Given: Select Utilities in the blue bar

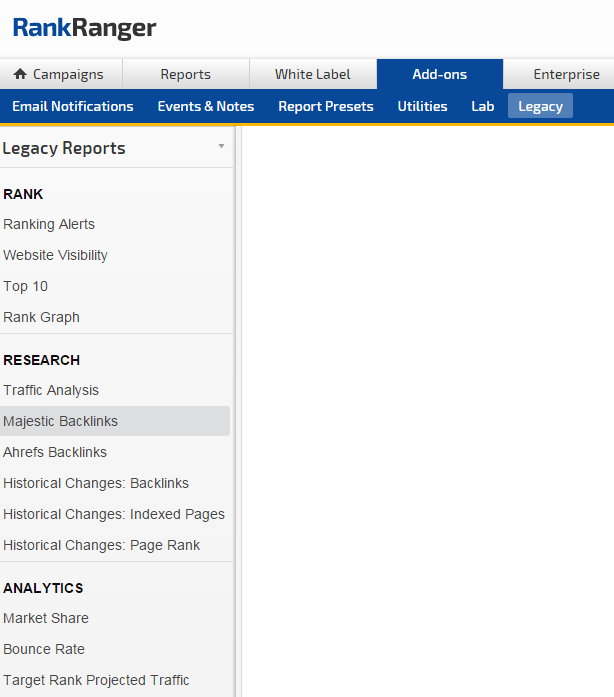Looking at the screenshot, I should tap(422, 106).
